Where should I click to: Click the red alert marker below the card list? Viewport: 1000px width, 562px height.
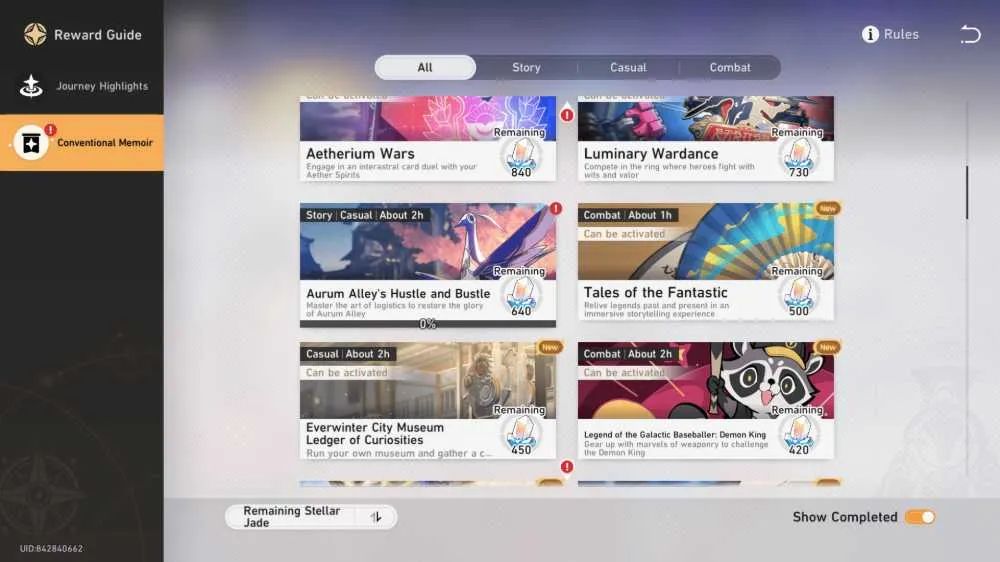tap(567, 467)
